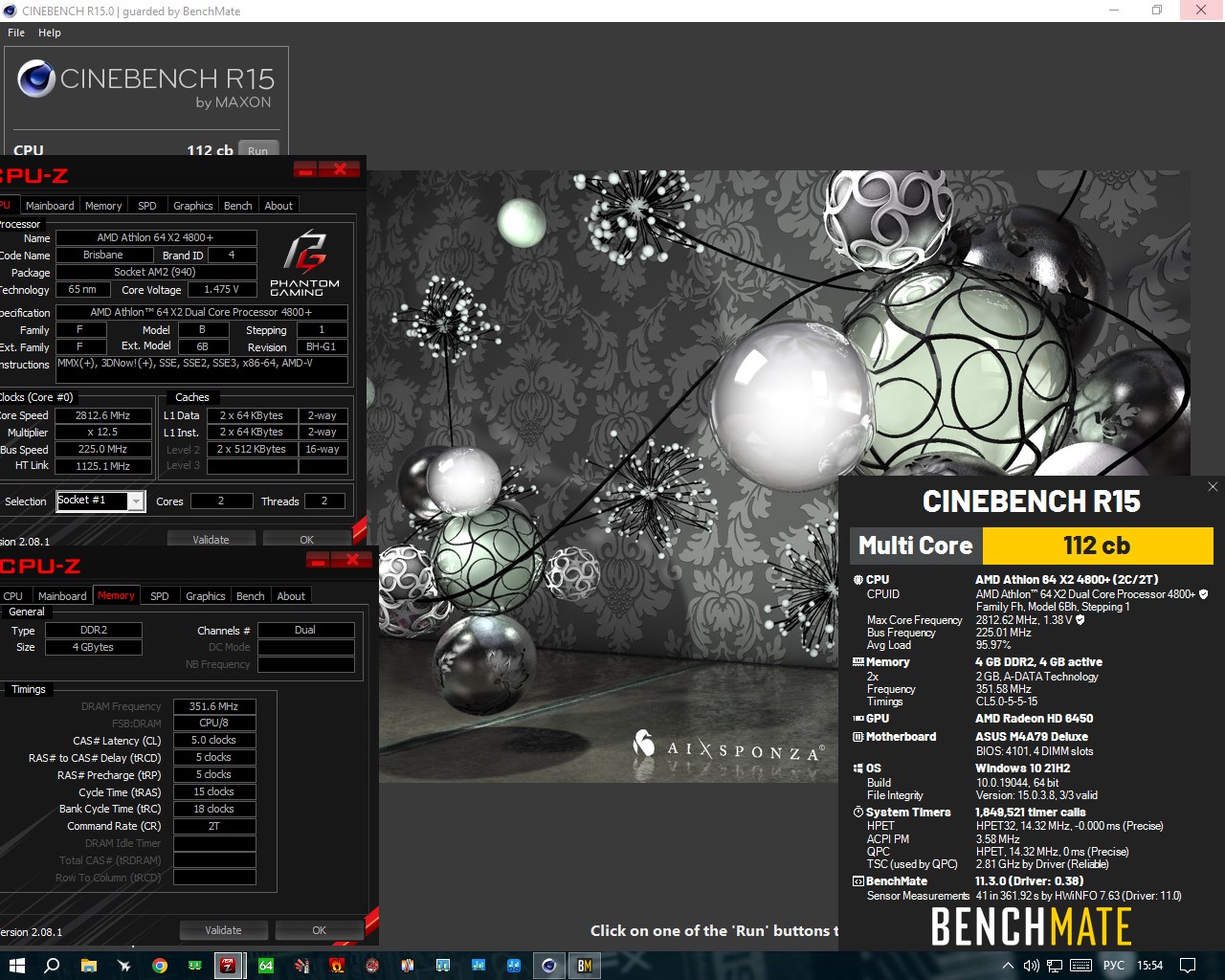This screenshot has width=1225, height=980.
Task: Open the green 64 app in taskbar
Action: [x=266, y=966]
